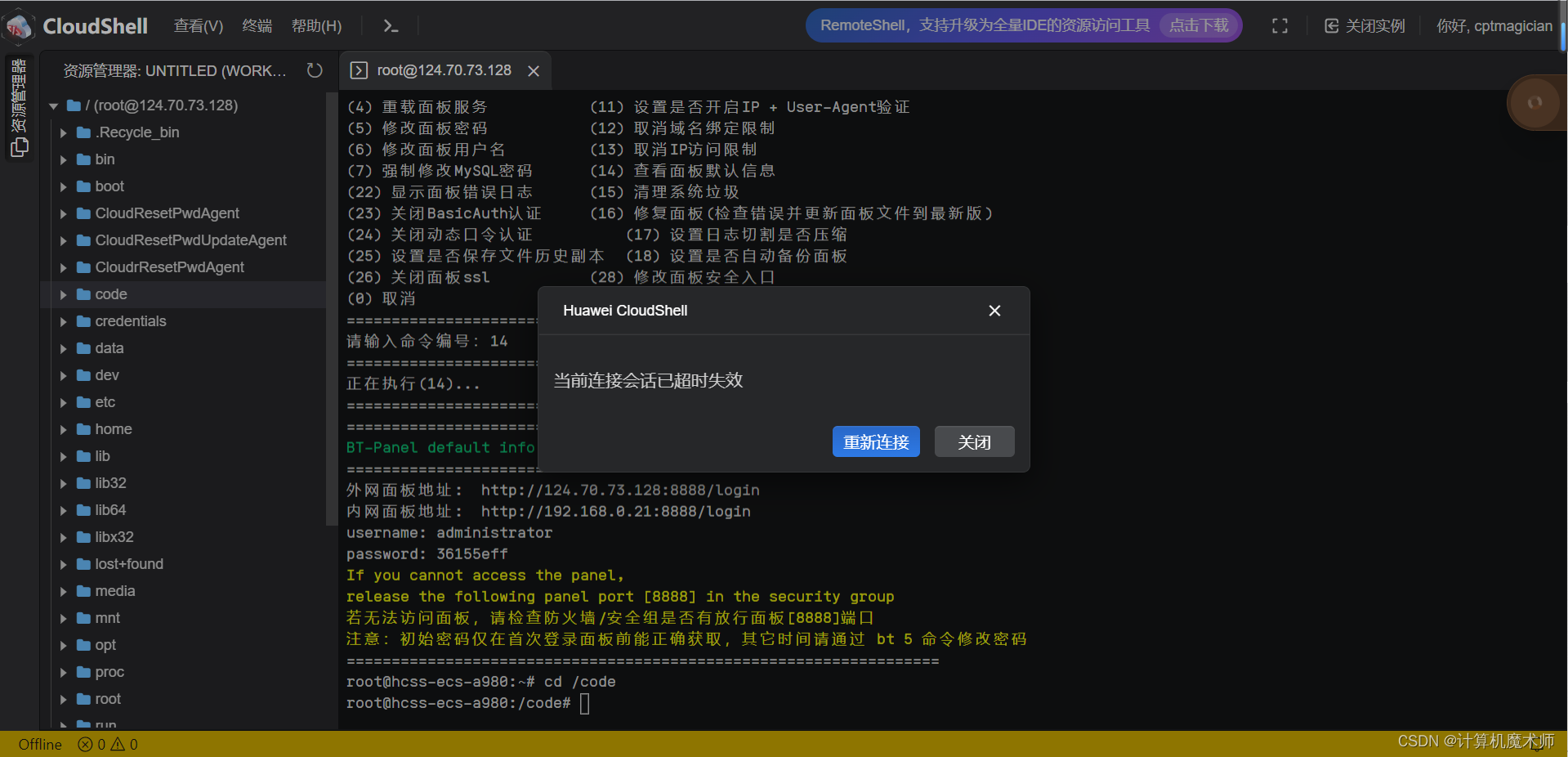The height and width of the screenshot is (757, 1568).
Task: Expand the CloudrResetPwdAgent folder arrow
Action: point(63,267)
